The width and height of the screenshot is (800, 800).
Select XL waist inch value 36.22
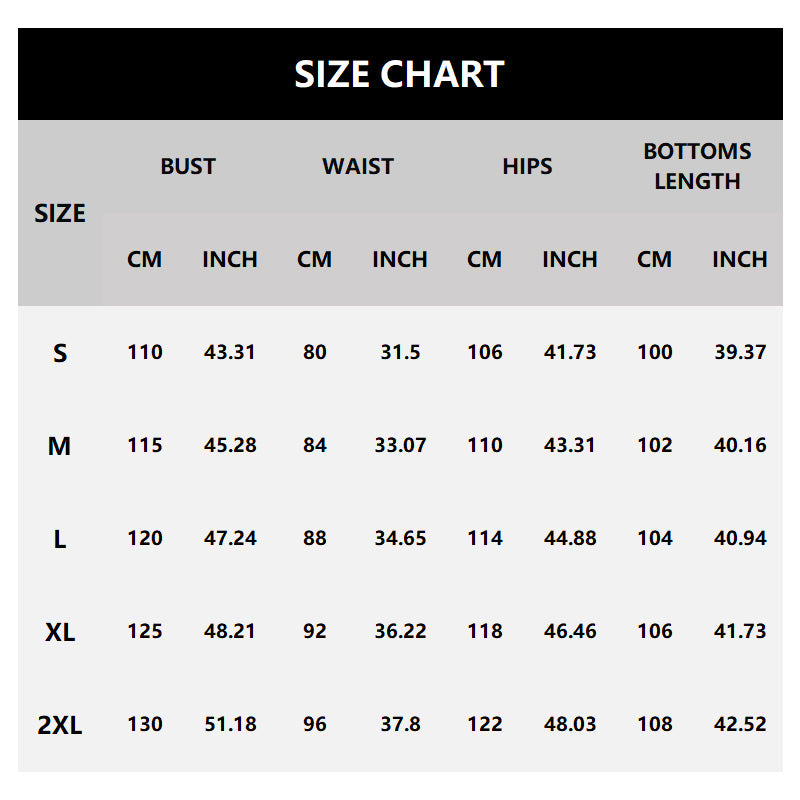coord(400,631)
